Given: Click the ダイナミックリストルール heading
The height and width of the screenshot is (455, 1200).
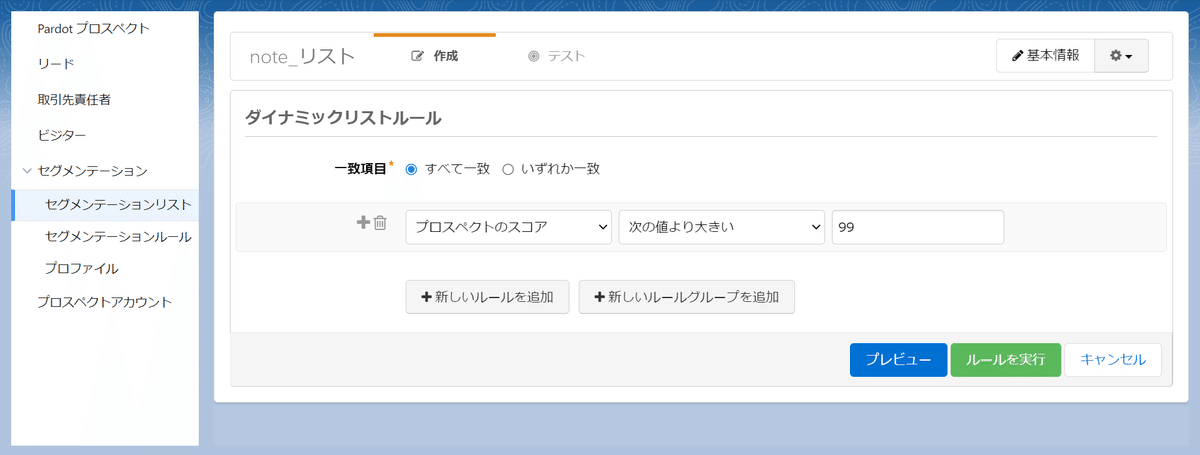Looking at the screenshot, I should click(343, 118).
